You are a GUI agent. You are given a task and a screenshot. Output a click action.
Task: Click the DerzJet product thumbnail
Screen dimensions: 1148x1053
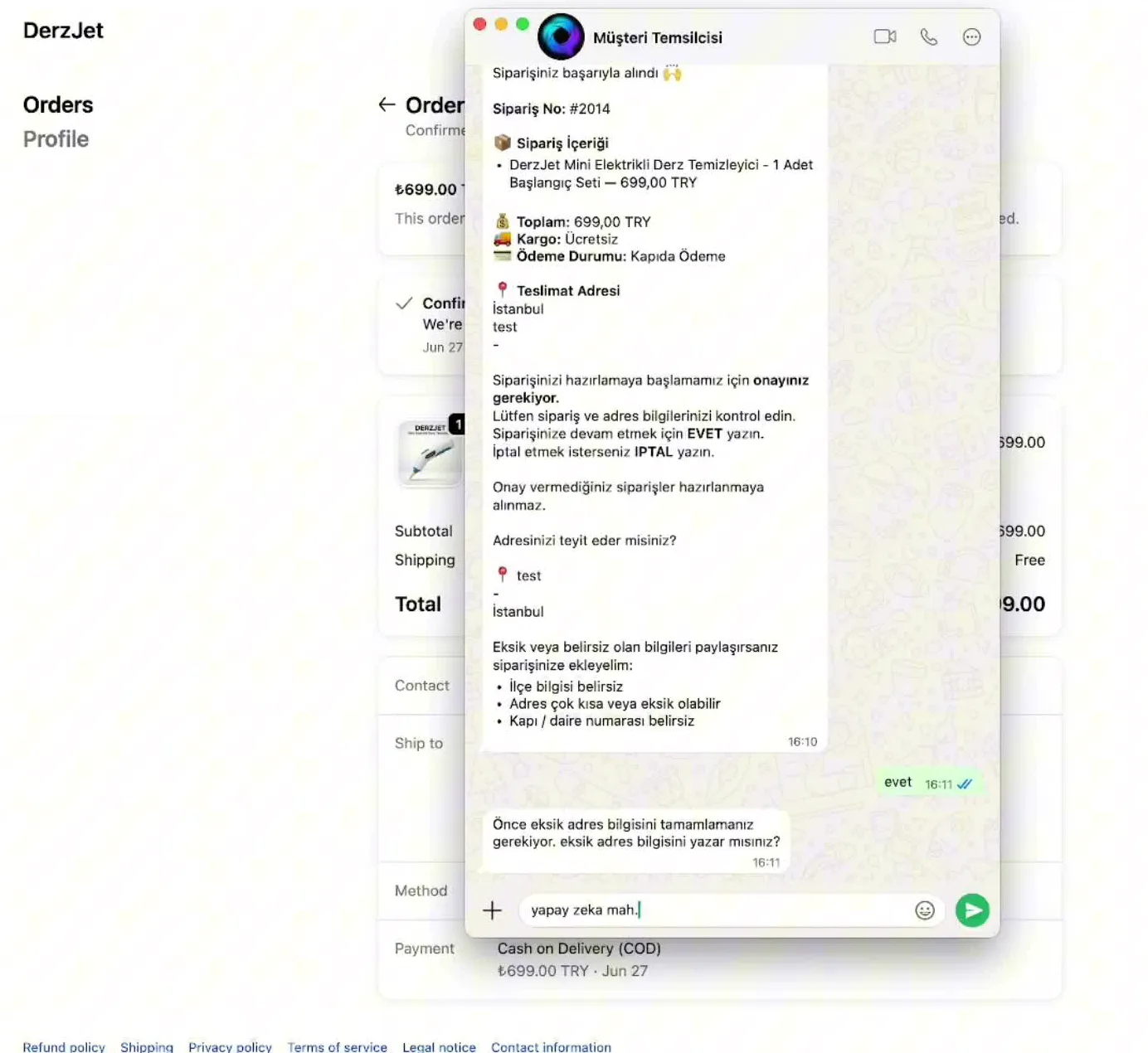[x=430, y=453]
